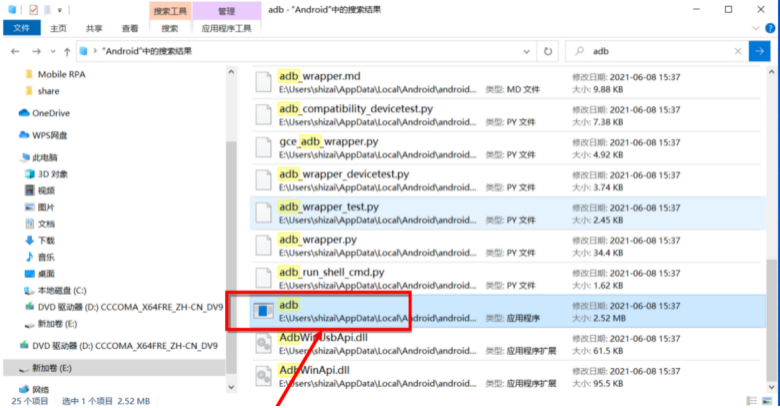Refresh the search results list
The height and width of the screenshot is (408, 780).
click(548, 50)
